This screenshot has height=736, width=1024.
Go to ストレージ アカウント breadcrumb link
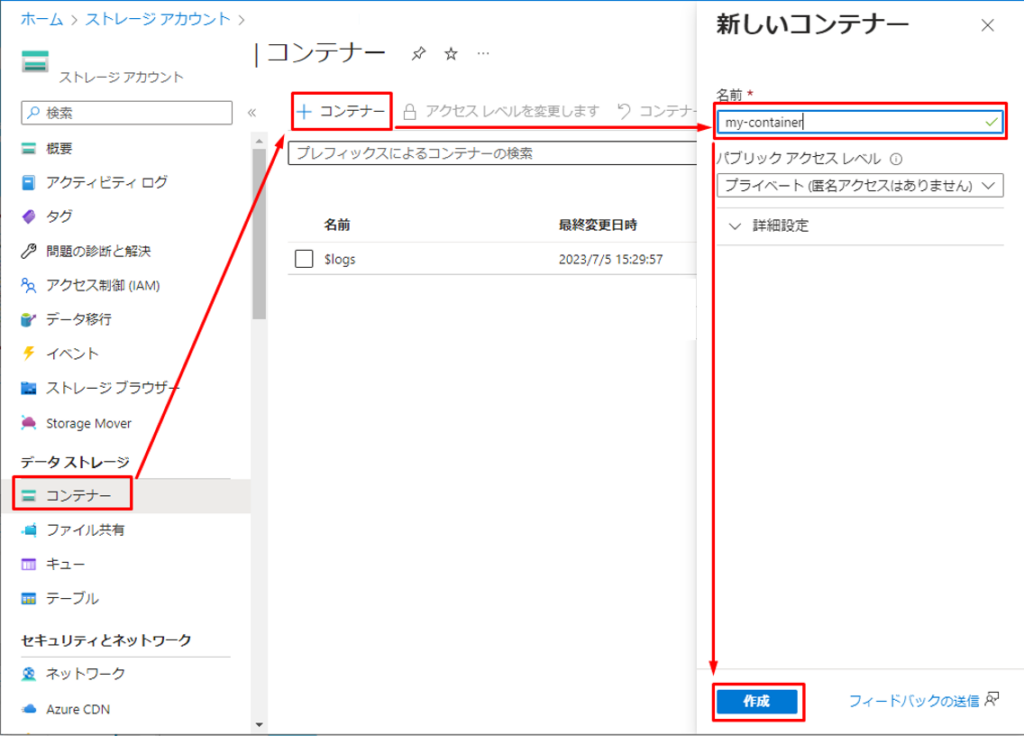point(157,19)
